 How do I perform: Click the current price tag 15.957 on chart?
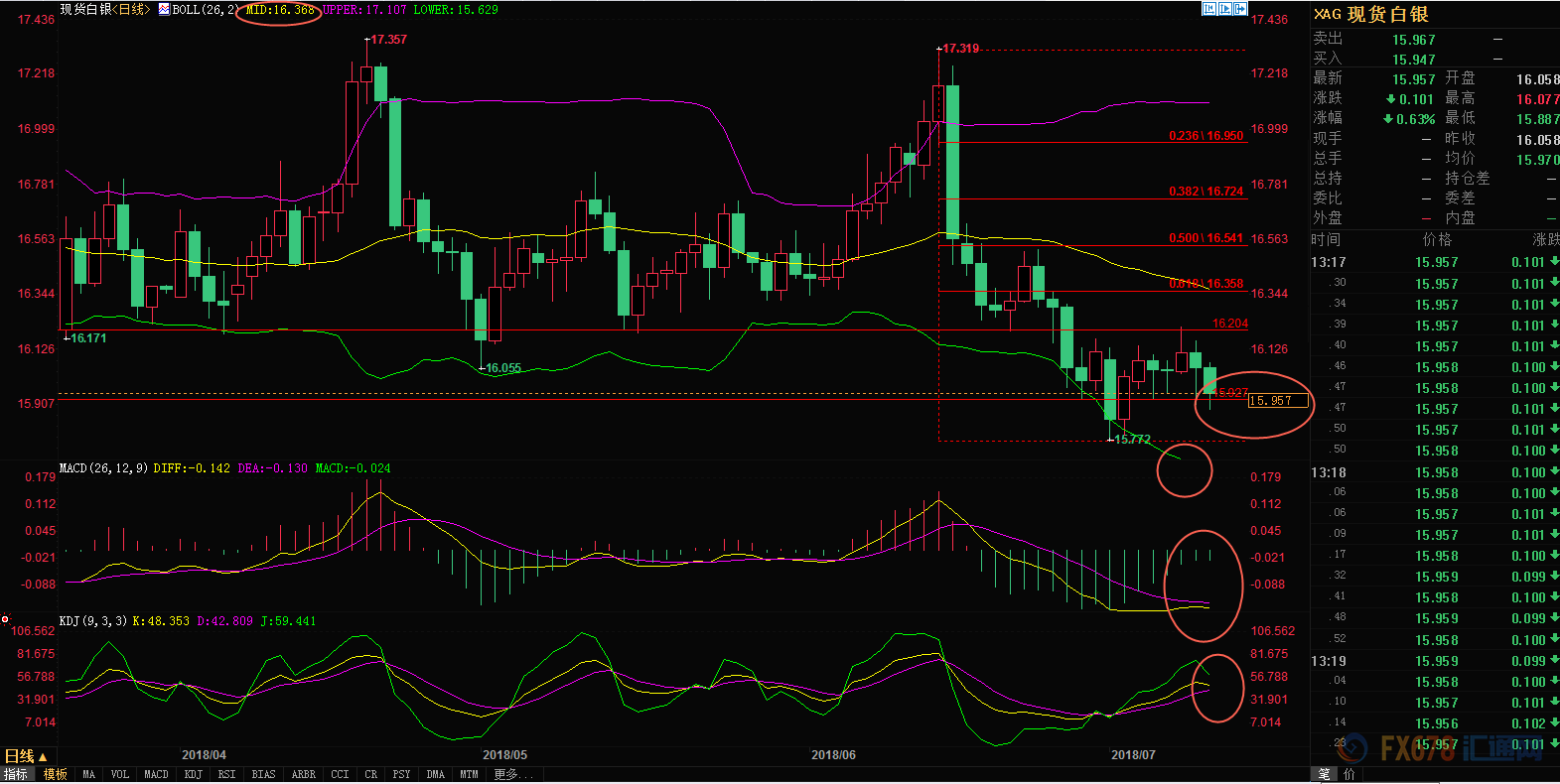1278,401
